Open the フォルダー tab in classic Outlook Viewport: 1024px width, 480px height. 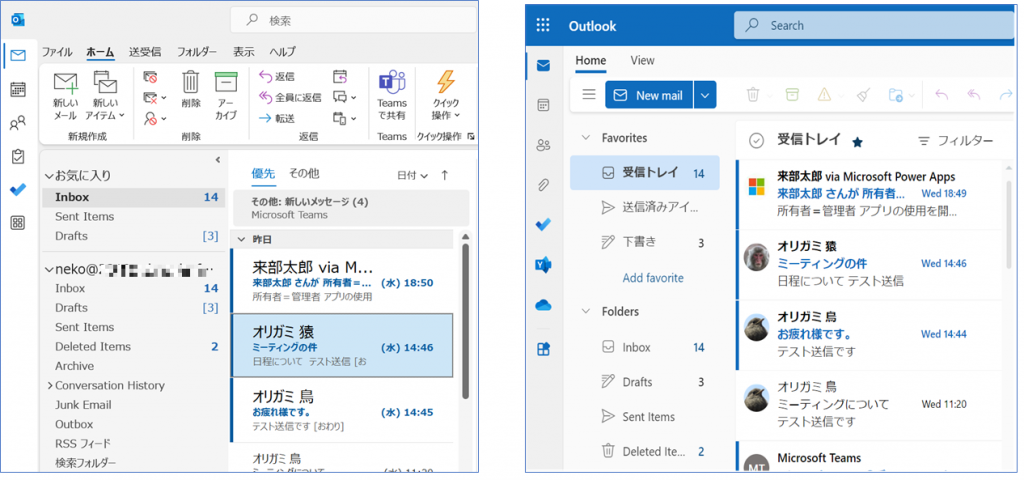(x=197, y=52)
